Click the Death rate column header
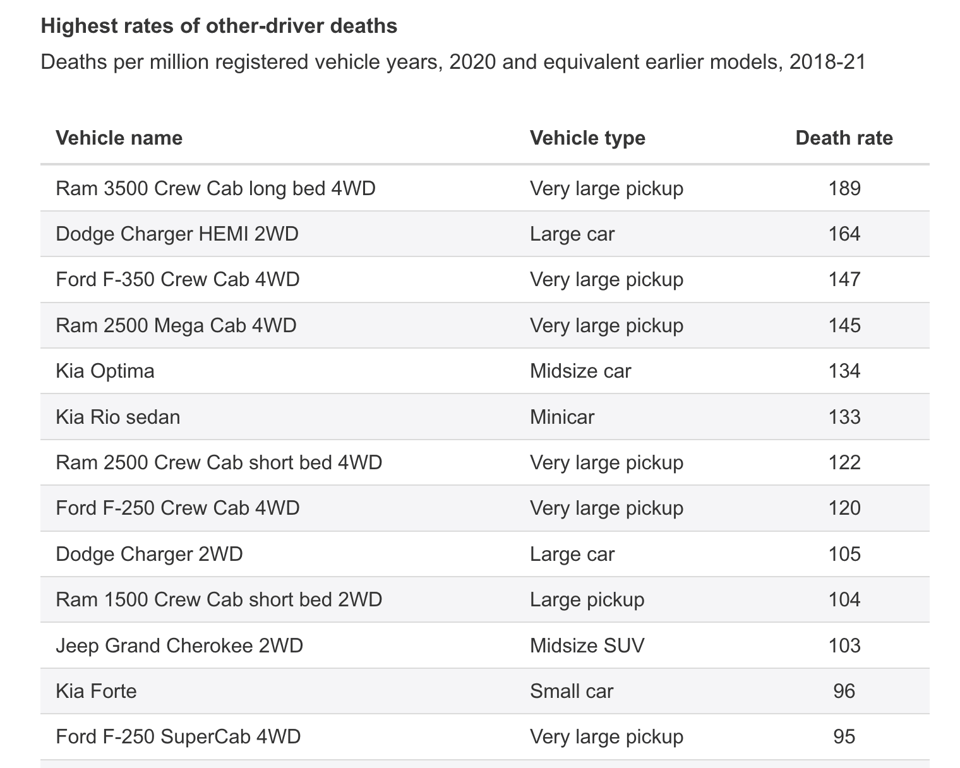The height and width of the screenshot is (768, 960). [x=843, y=138]
